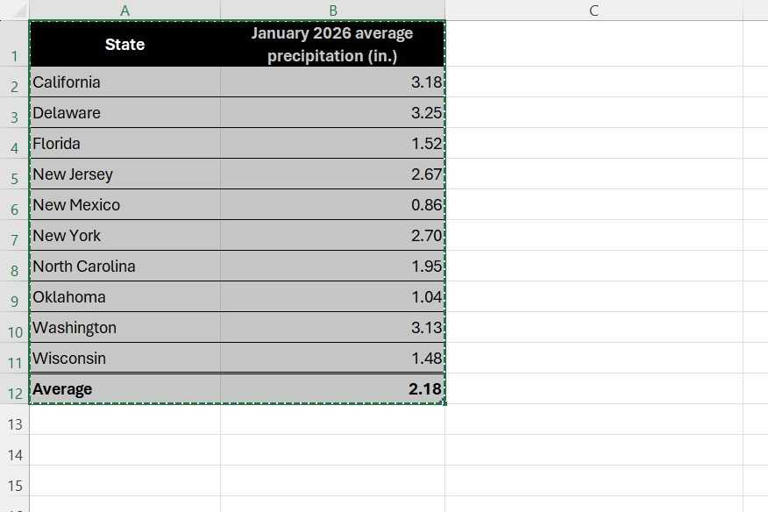This screenshot has width=768, height=512.
Task: Select the average result 2.18
Action: pos(333,389)
